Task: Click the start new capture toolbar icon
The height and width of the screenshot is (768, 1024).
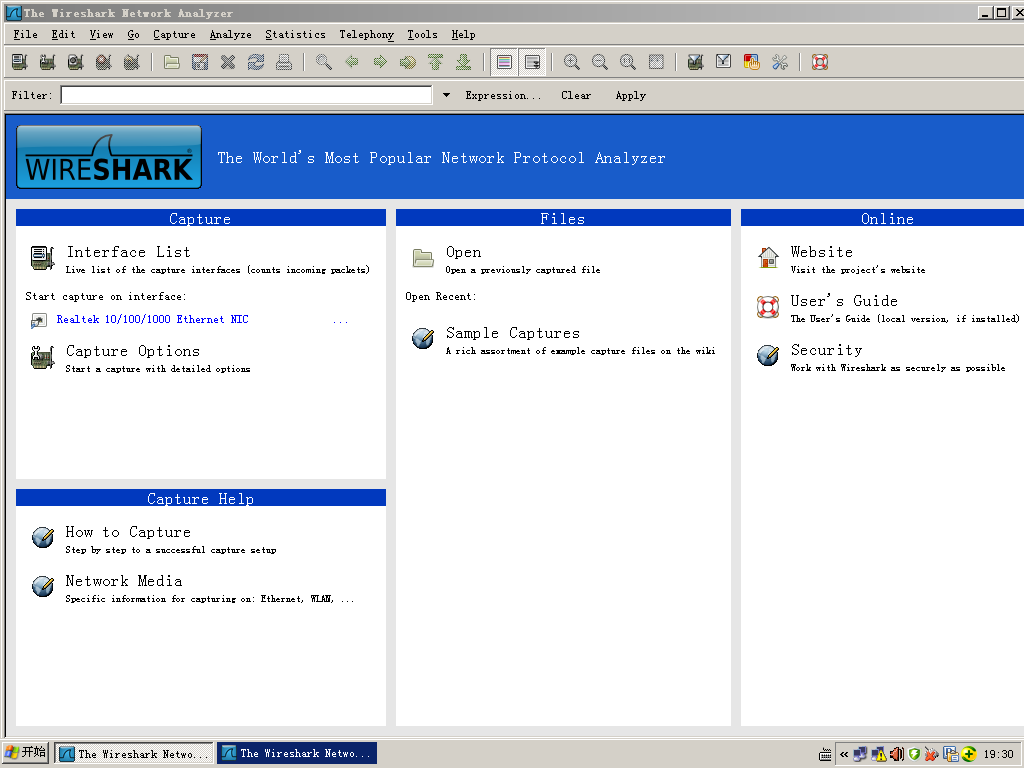Action: point(75,62)
